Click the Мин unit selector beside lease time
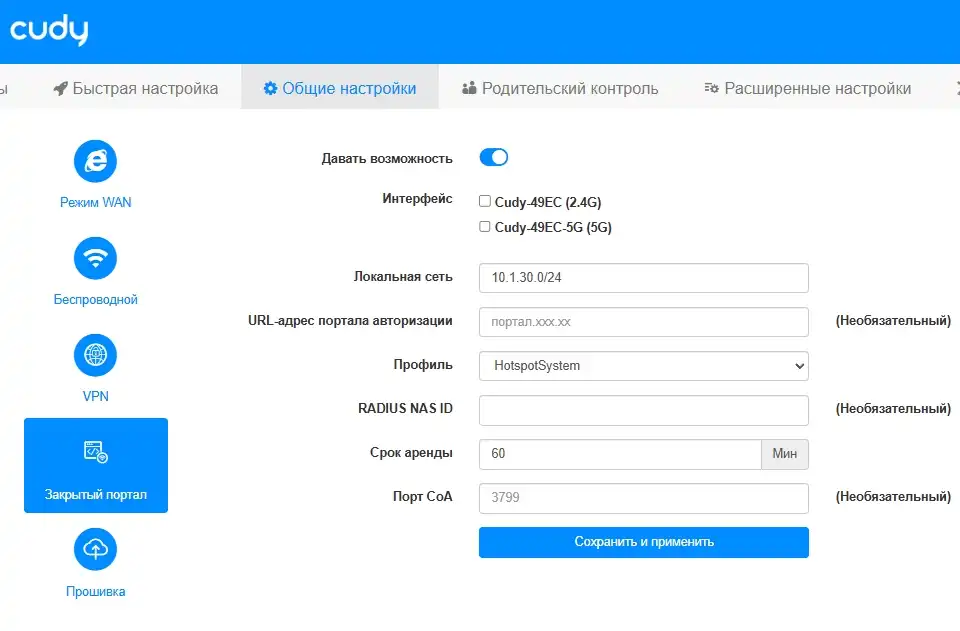The width and height of the screenshot is (960, 631). click(x=785, y=454)
